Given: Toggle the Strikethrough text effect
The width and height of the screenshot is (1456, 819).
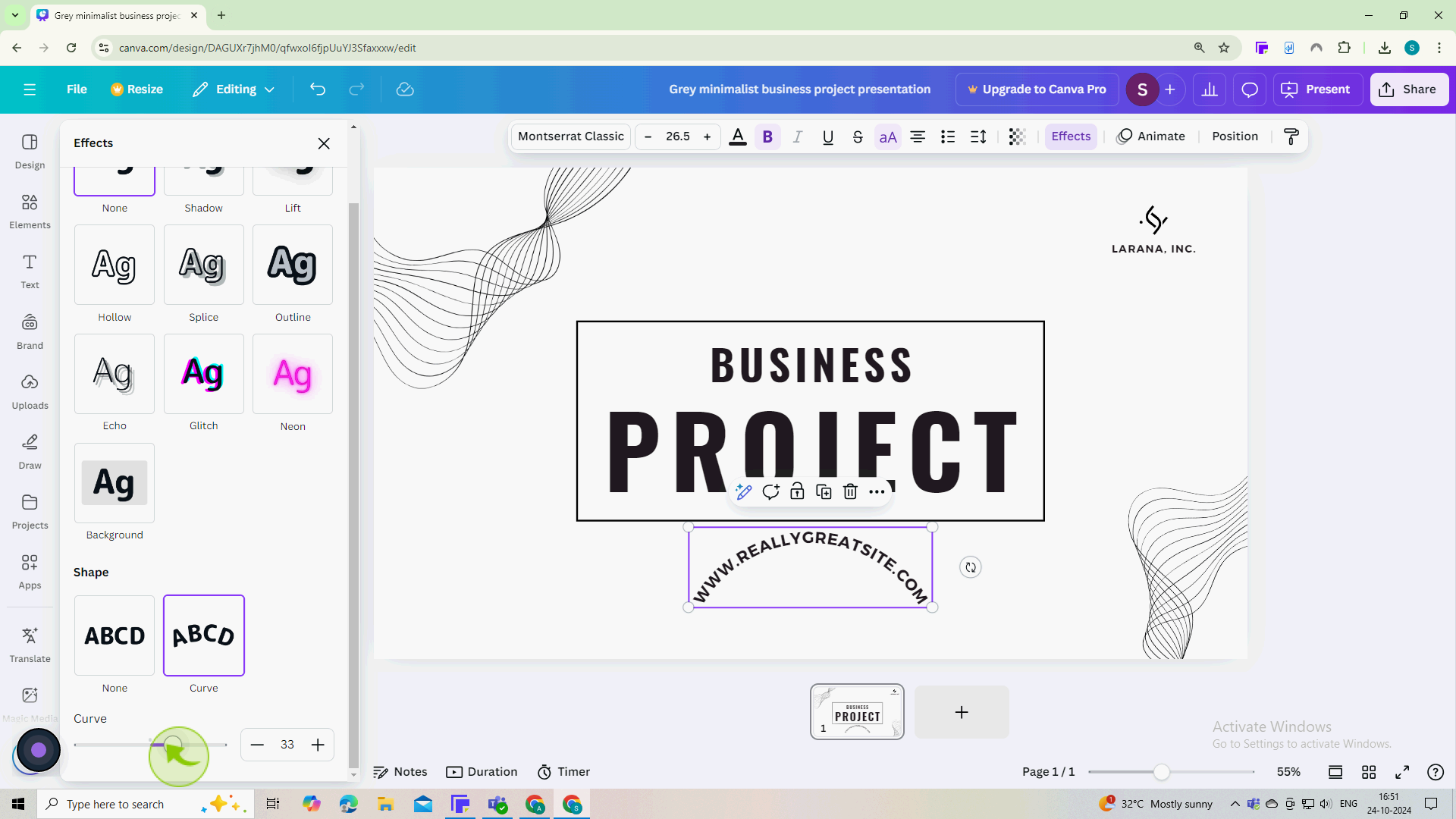Looking at the screenshot, I should click(857, 136).
